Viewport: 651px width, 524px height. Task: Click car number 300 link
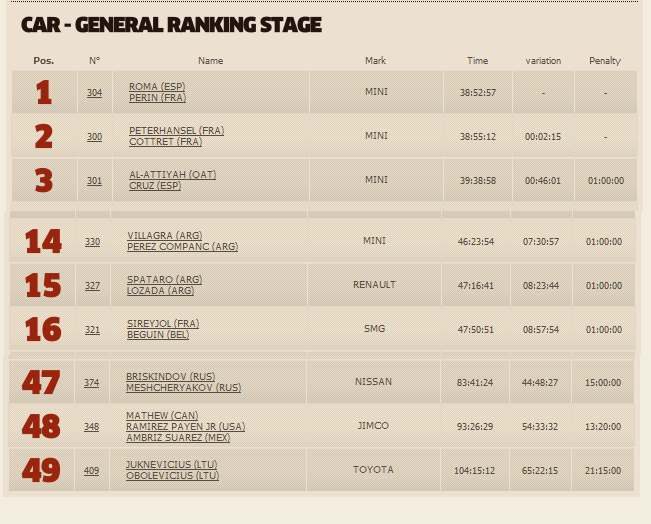94,137
